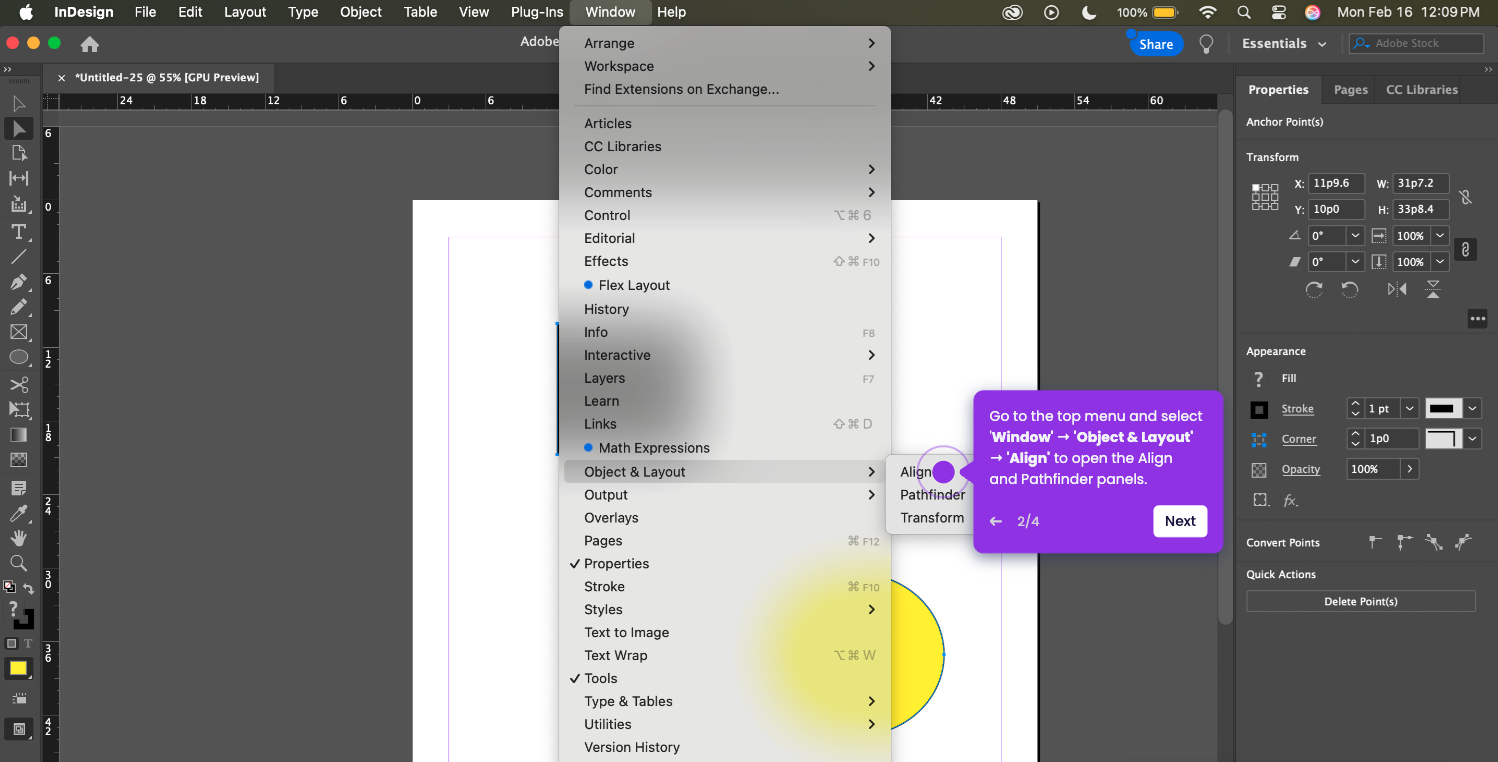
Task: Select the Page tool
Action: pos(18,153)
